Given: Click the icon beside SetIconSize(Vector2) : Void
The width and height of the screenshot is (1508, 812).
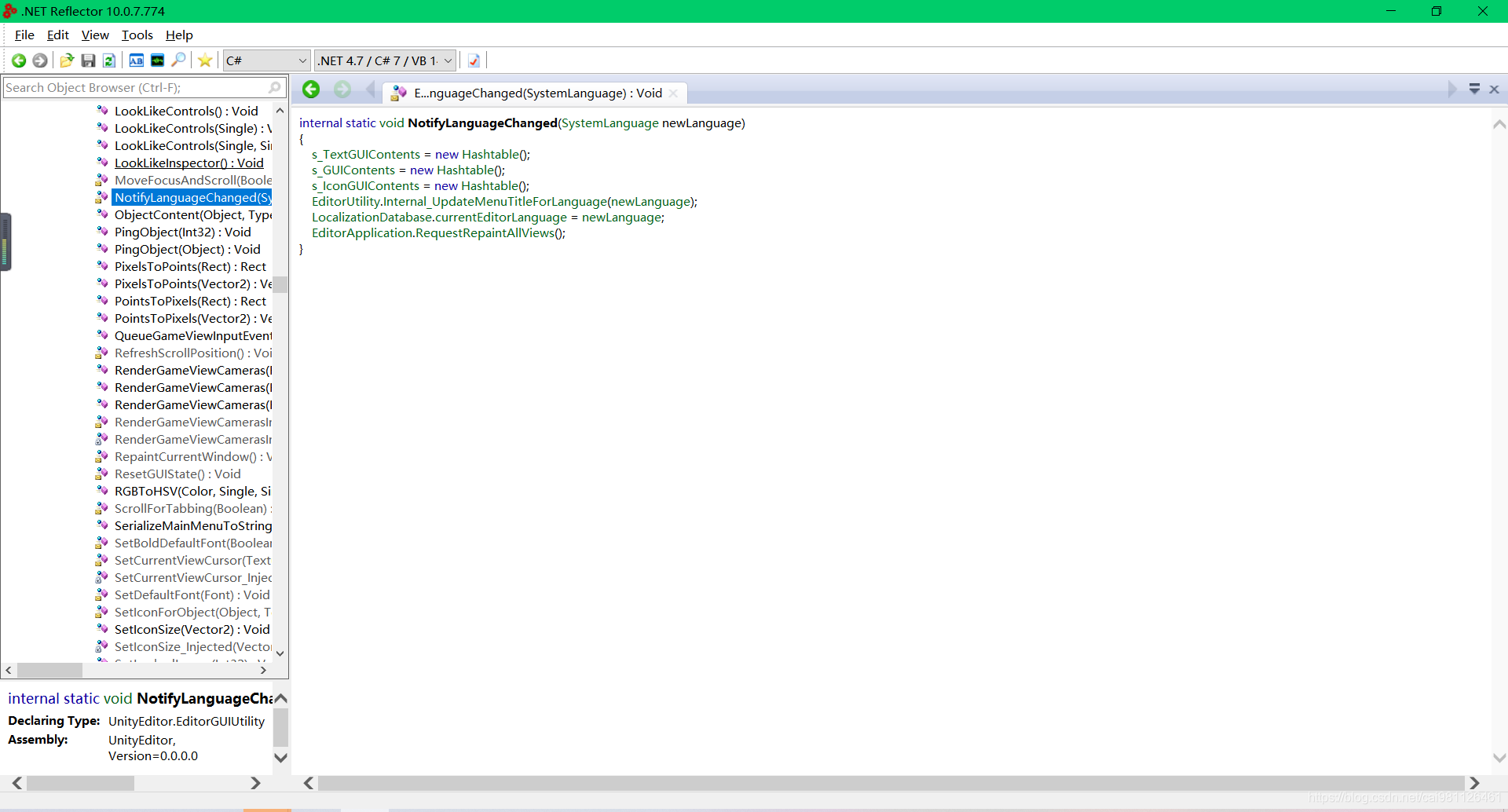Looking at the screenshot, I should pos(102,629).
